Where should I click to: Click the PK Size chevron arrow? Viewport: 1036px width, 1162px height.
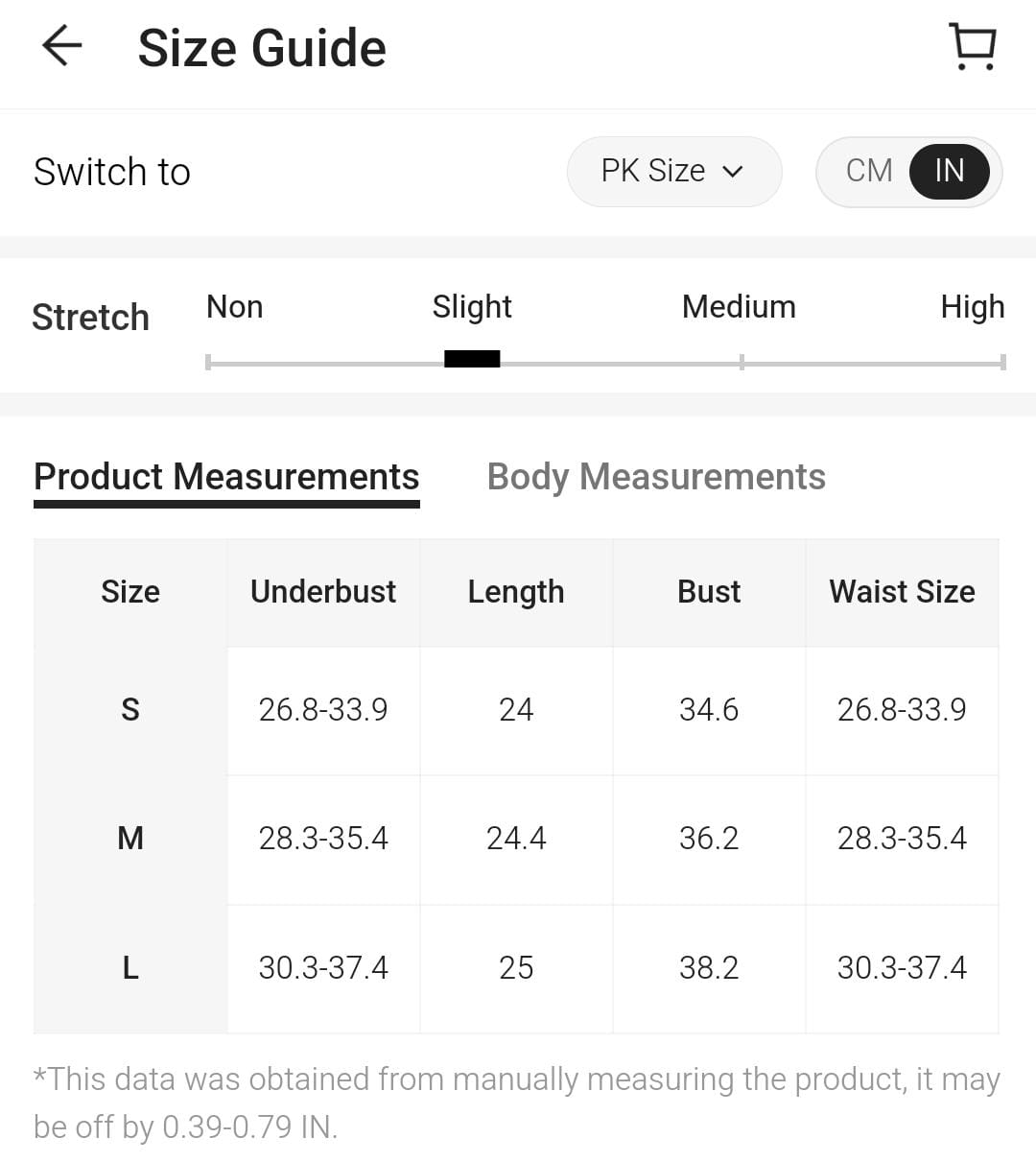(733, 172)
